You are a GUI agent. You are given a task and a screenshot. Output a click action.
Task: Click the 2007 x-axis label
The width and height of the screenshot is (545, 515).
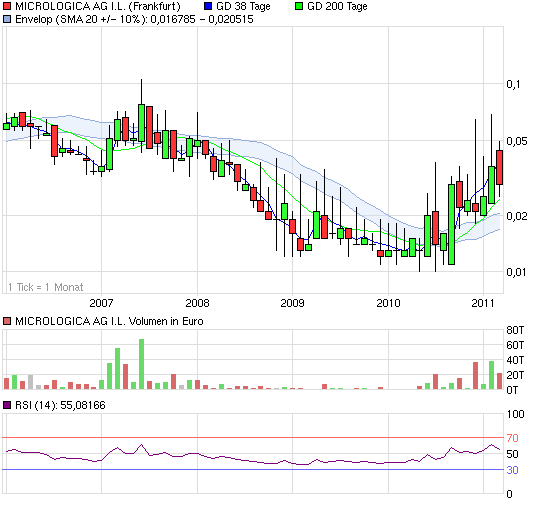[x=101, y=303]
